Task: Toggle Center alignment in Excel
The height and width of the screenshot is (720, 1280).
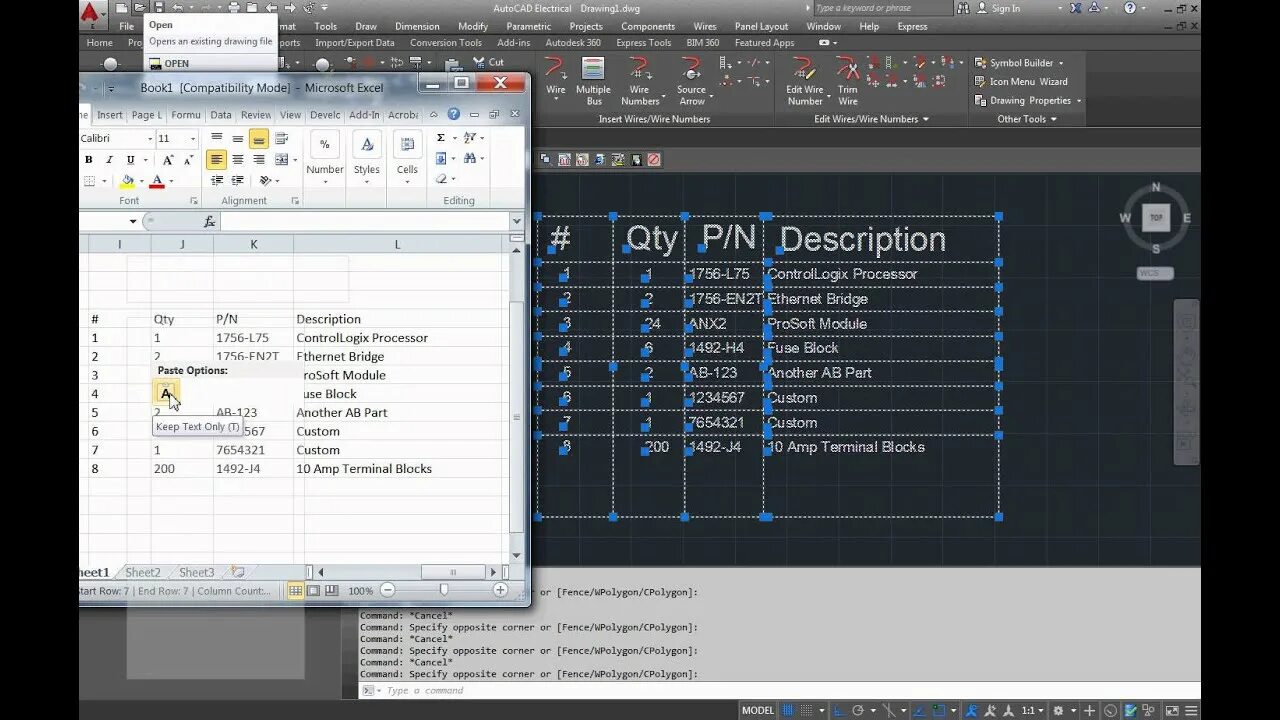Action: [x=238, y=160]
